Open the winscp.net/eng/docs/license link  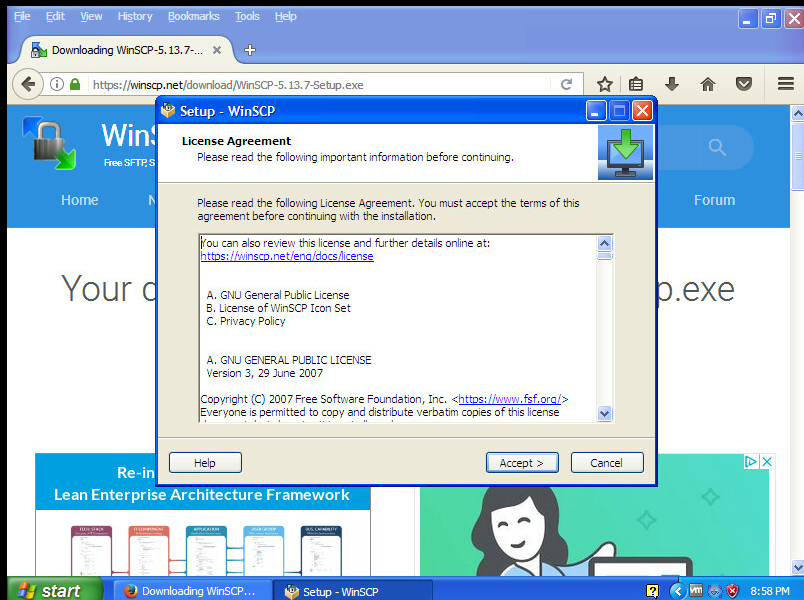pyautogui.click(x=287, y=256)
